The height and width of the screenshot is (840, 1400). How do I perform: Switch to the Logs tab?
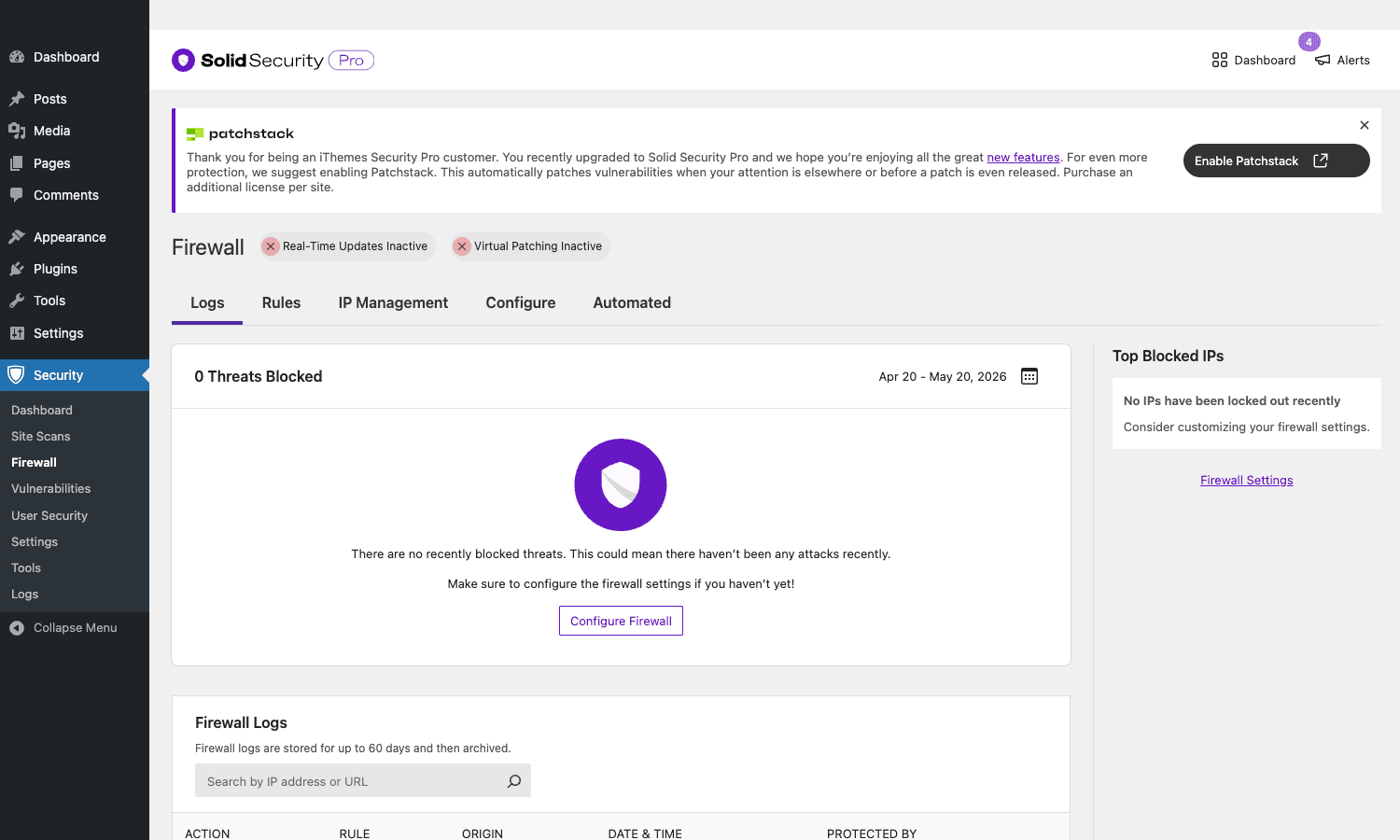click(x=207, y=303)
